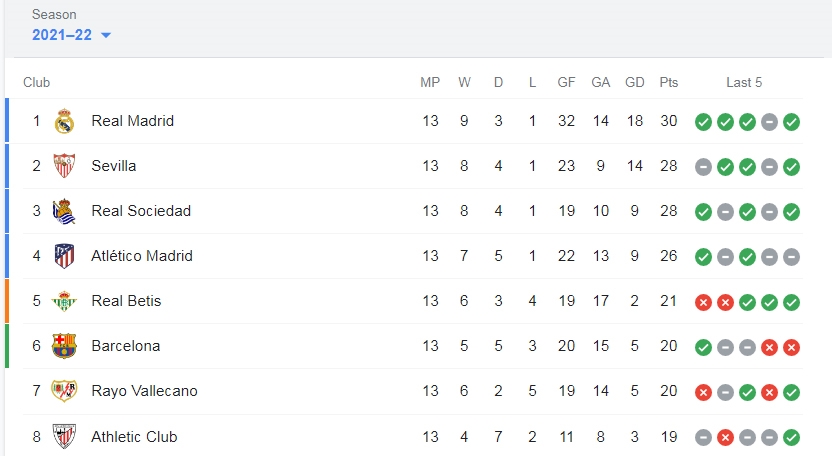Open the Barcelona team name link

click(x=126, y=346)
